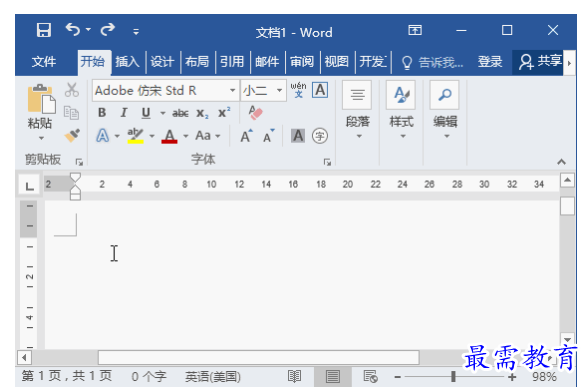Apply red font color
This screenshot has width=586, height=389.
(169, 136)
